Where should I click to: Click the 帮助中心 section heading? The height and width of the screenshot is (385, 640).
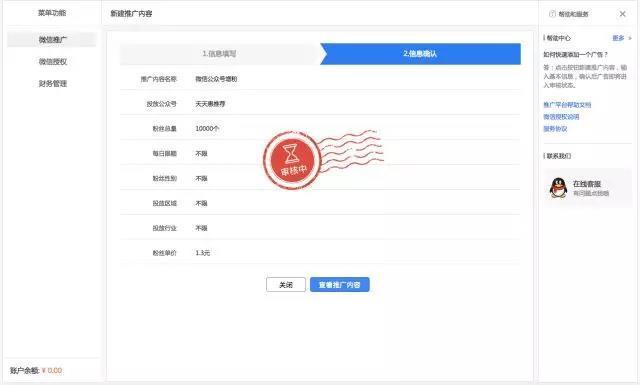[558, 38]
